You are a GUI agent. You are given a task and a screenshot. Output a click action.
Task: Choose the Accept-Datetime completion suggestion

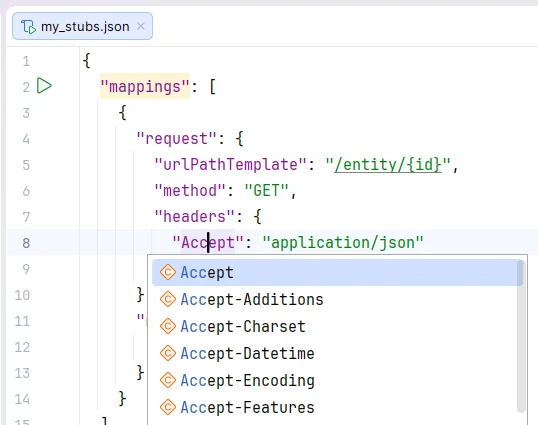click(x=337, y=353)
